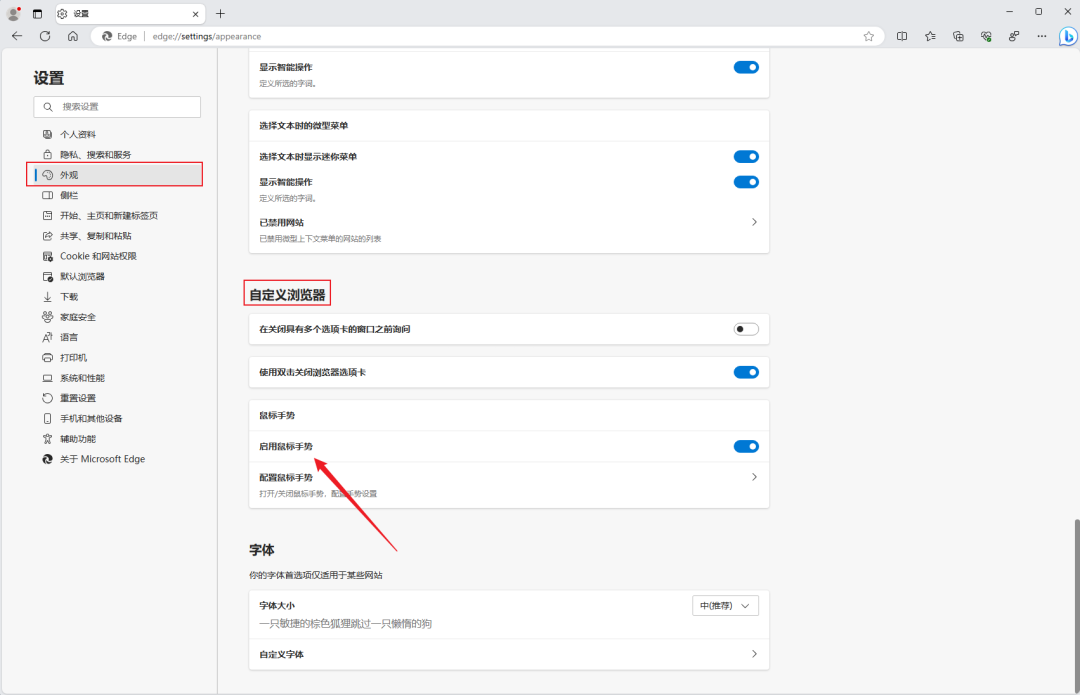This screenshot has height=695, width=1080.
Task: Open 字体大小 dropdown 中(推荐)
Action: point(725,605)
